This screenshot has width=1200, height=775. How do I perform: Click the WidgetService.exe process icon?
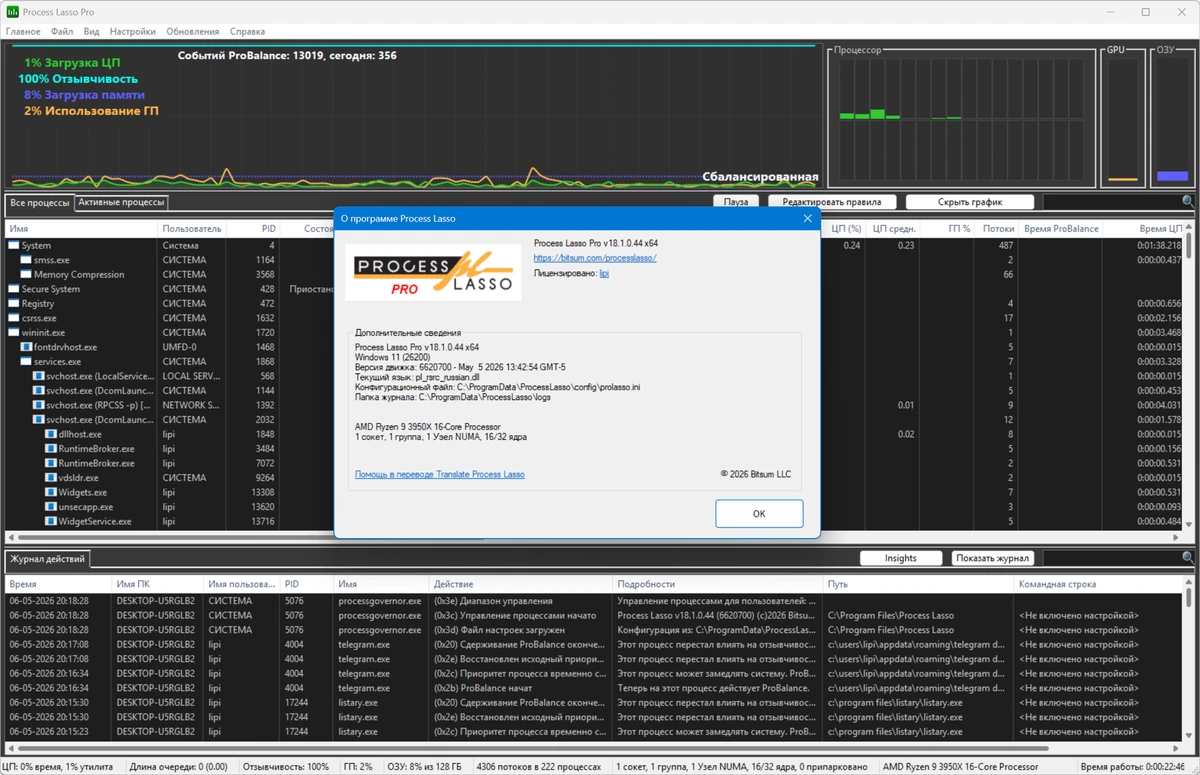pyautogui.click(x=50, y=521)
